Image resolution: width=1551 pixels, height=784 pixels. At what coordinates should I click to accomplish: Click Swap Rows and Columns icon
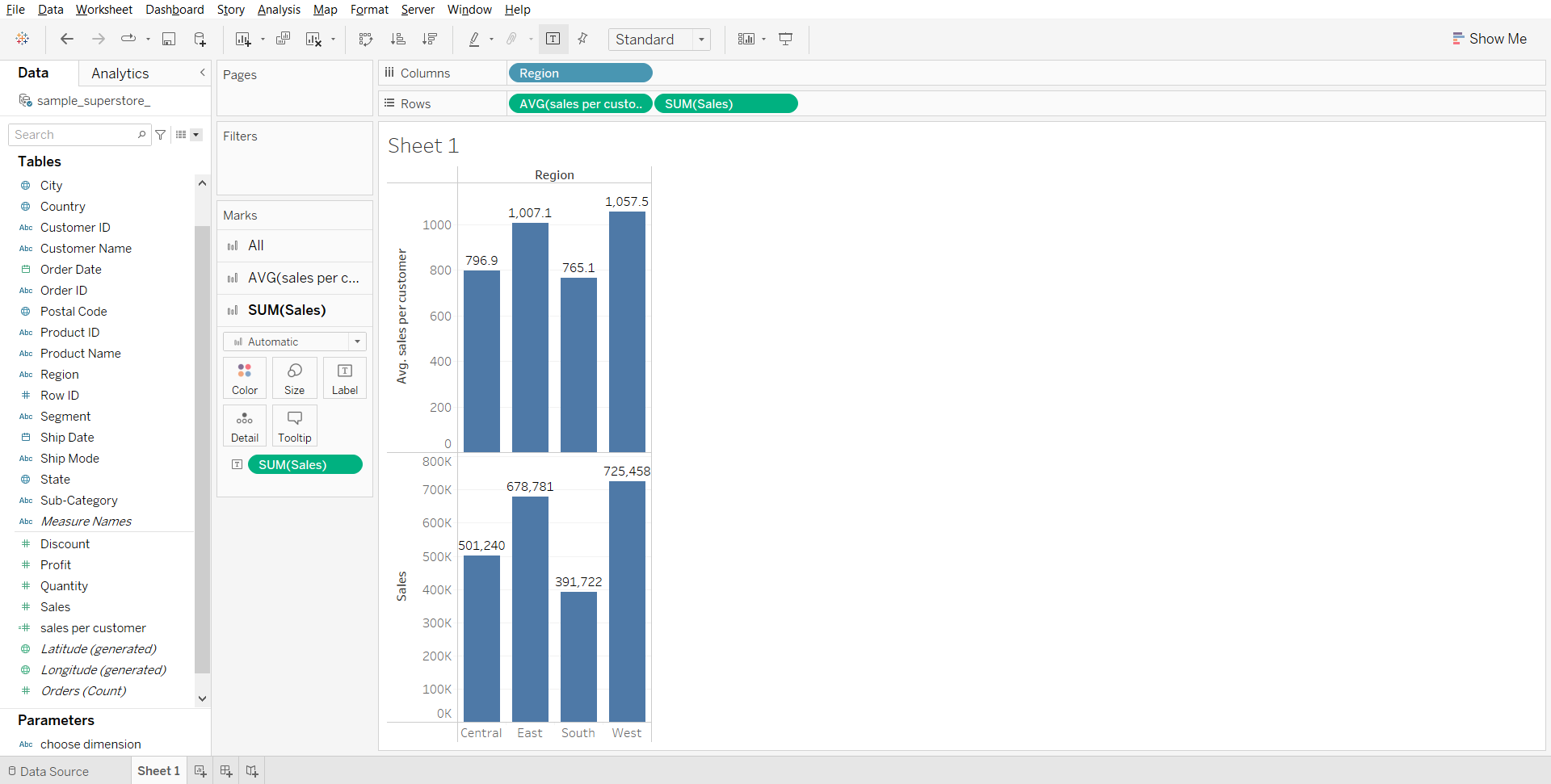366,39
